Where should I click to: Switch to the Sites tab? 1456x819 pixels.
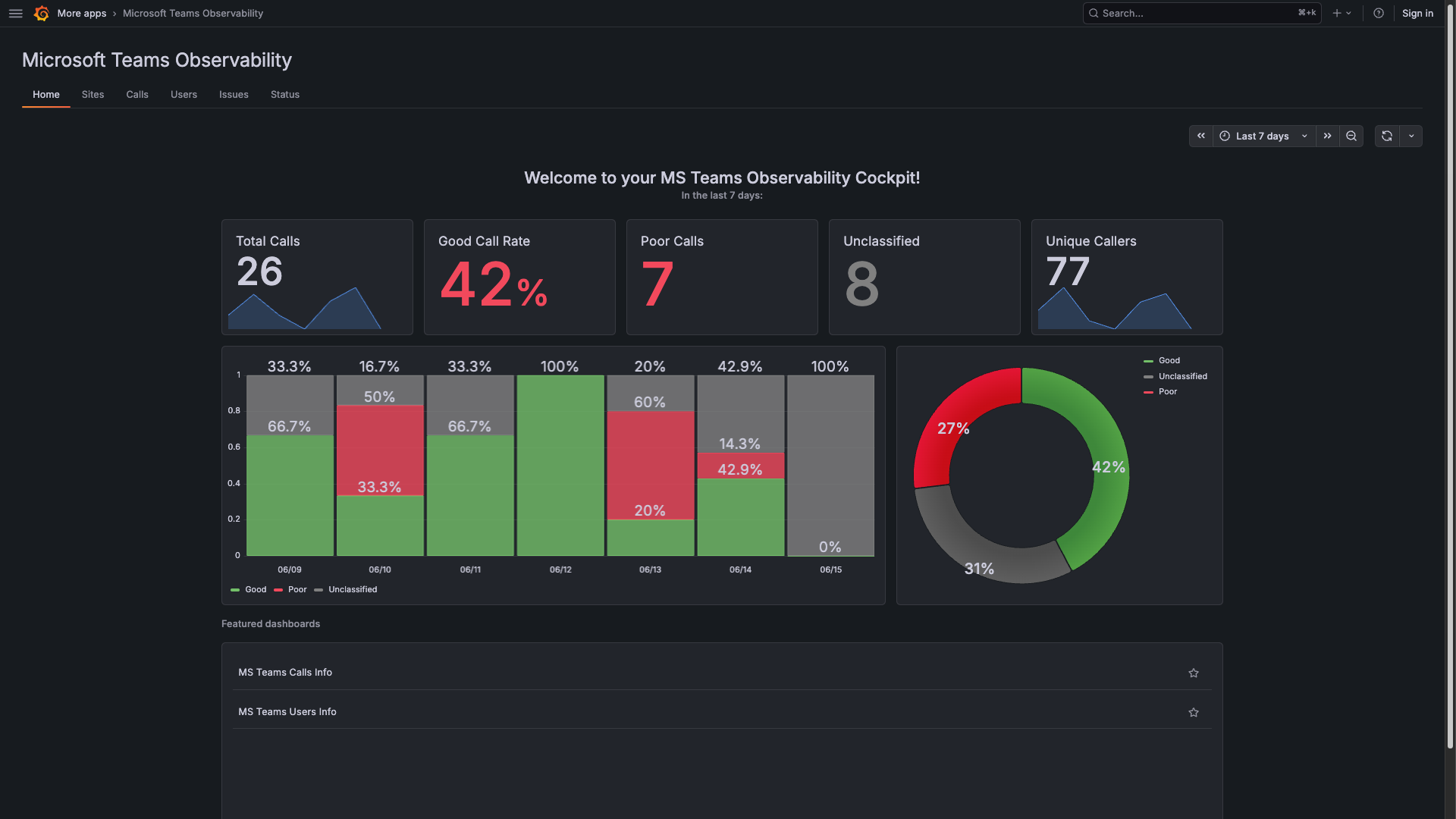(93, 95)
